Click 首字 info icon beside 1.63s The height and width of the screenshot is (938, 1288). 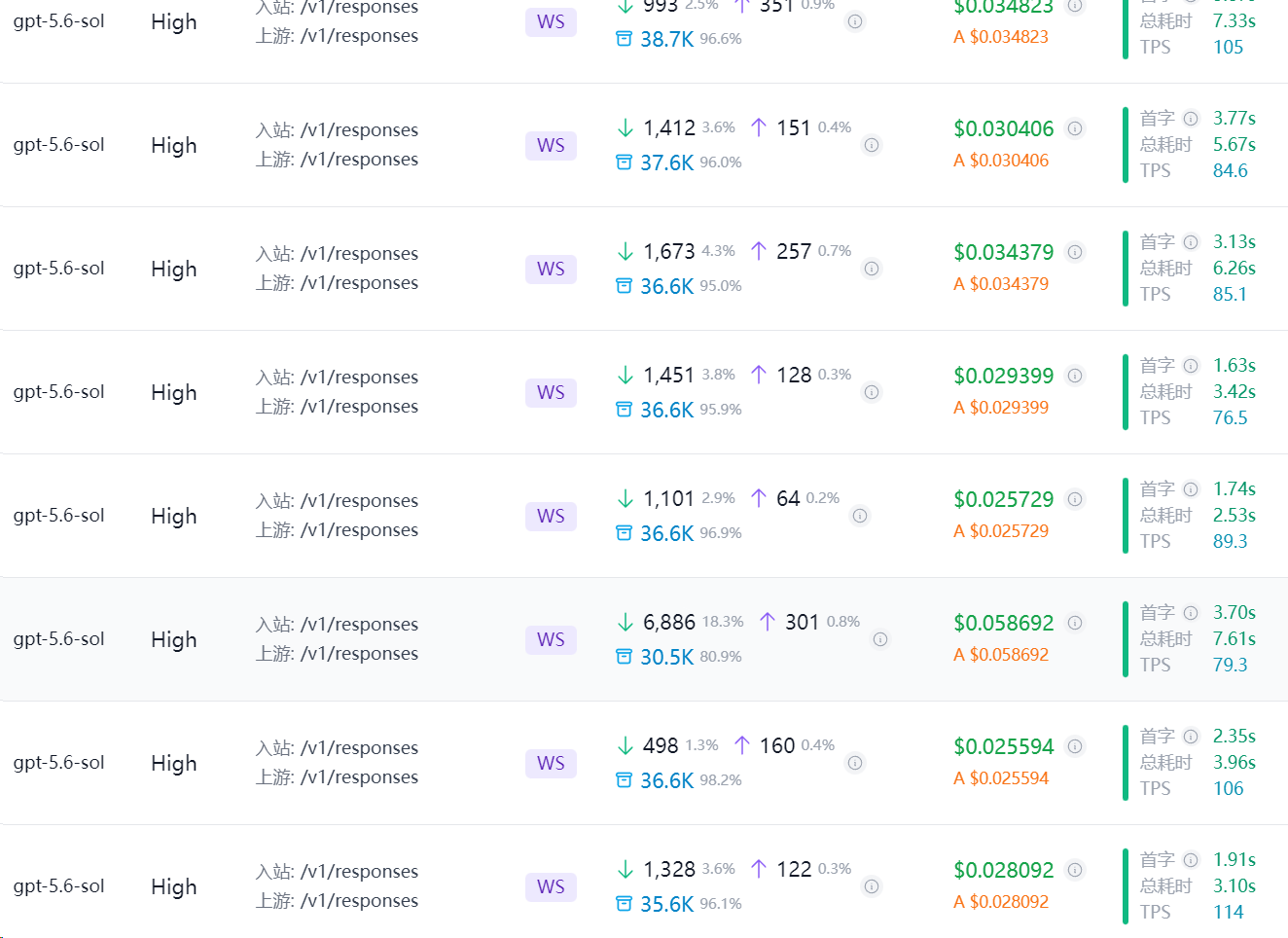pos(1191,366)
